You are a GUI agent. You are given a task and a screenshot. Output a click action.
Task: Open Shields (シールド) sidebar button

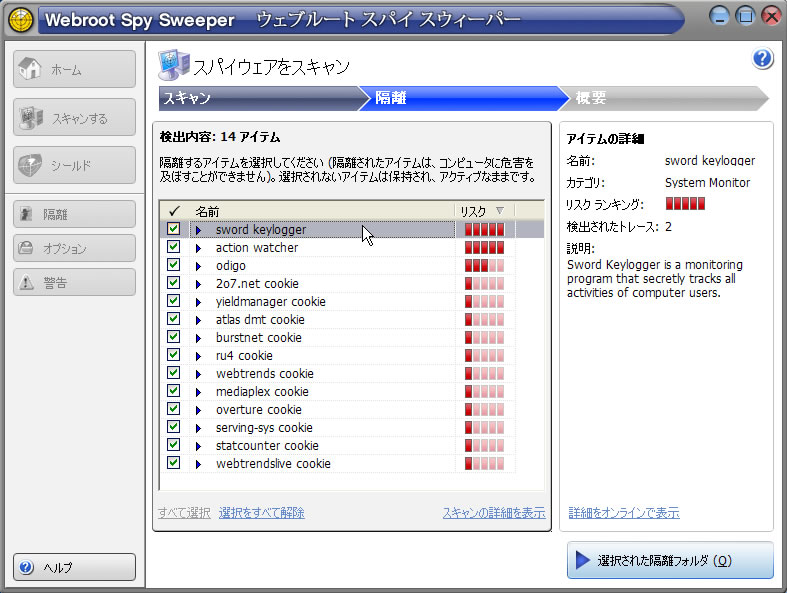click(x=74, y=165)
